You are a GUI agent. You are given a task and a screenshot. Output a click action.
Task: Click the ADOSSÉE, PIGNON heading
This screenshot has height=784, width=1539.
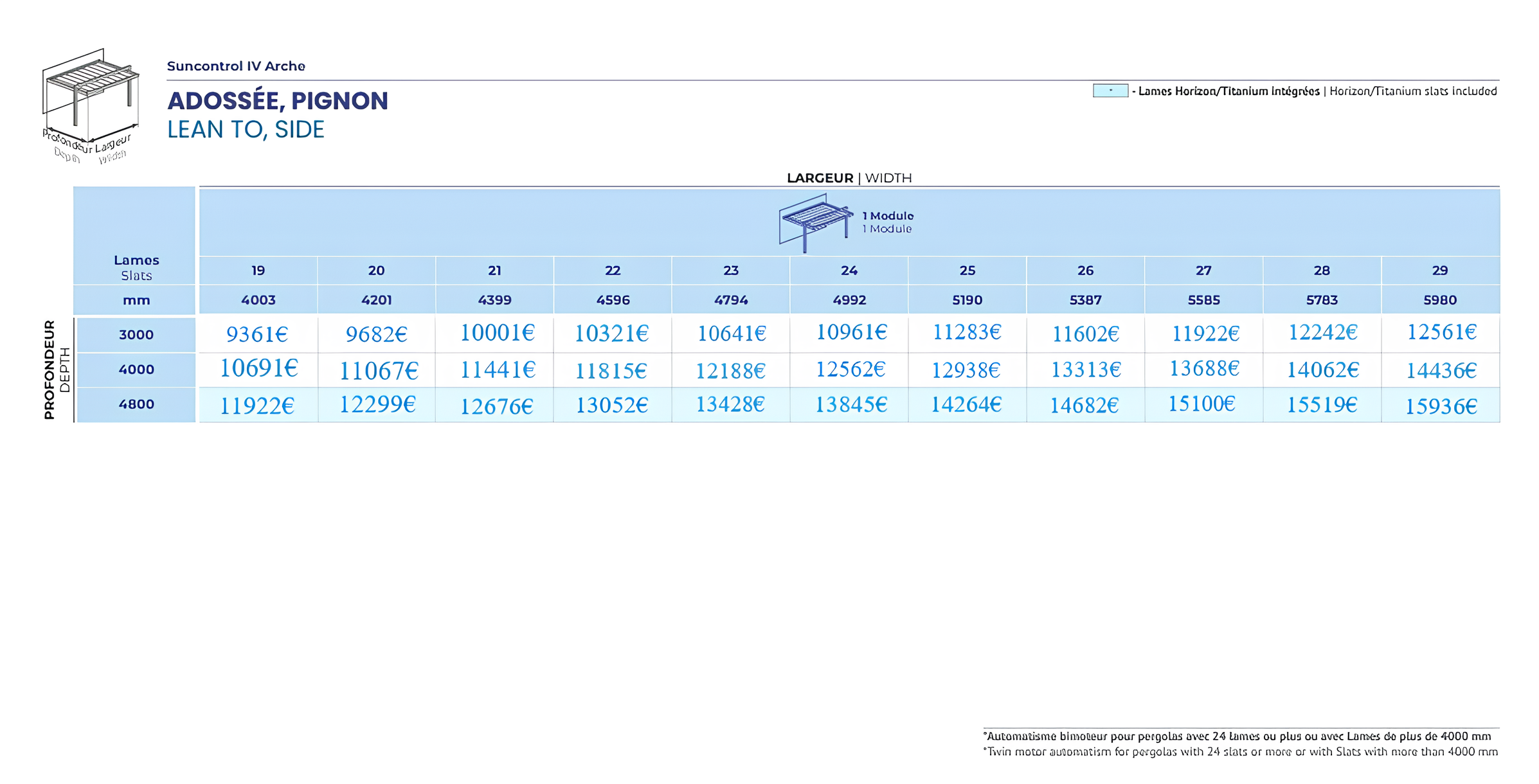click(278, 101)
